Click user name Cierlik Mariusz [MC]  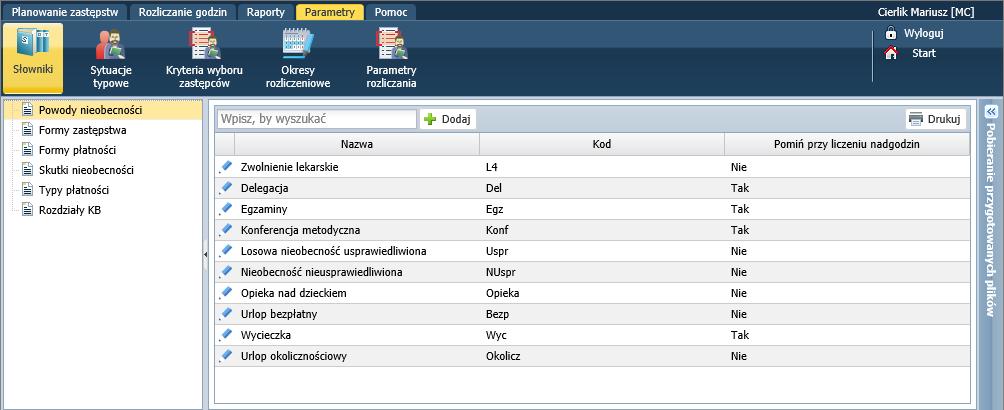[x=926, y=12]
